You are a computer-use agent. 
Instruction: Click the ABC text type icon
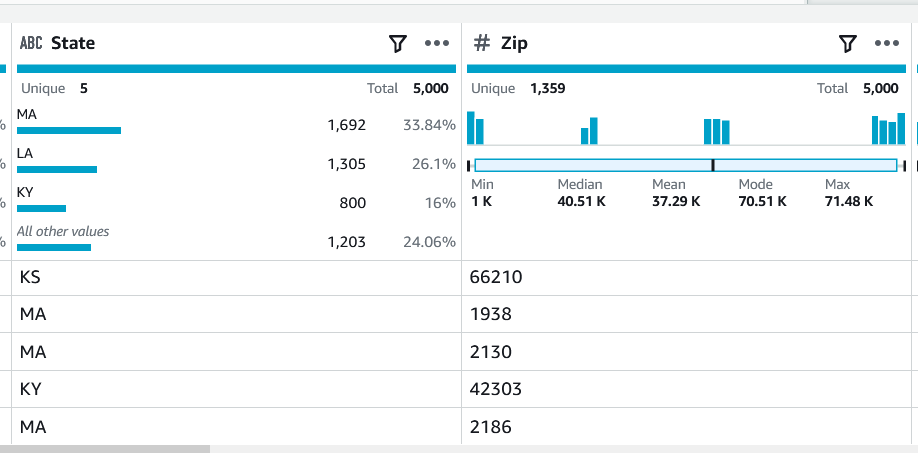32,44
